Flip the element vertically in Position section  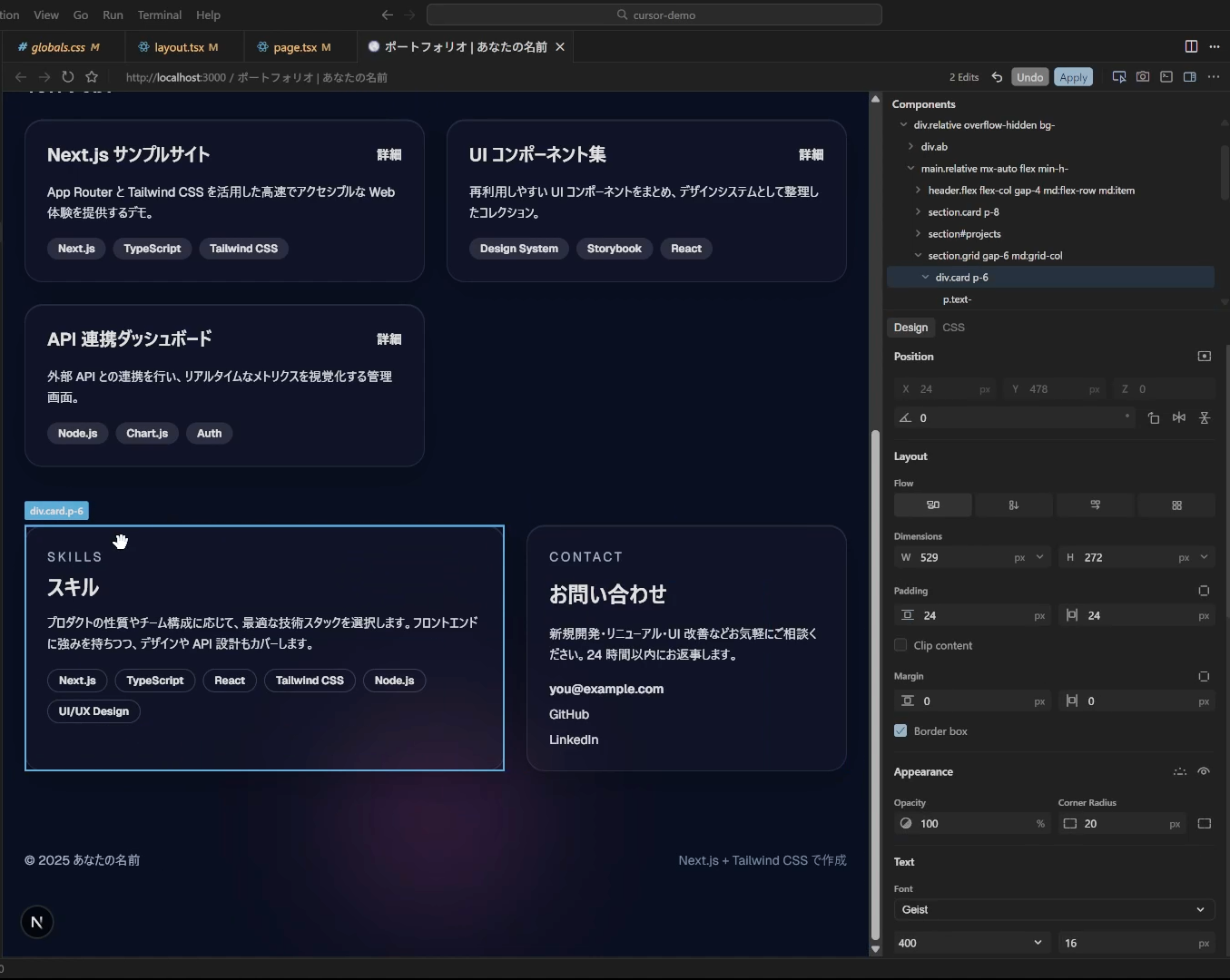pos(1205,418)
